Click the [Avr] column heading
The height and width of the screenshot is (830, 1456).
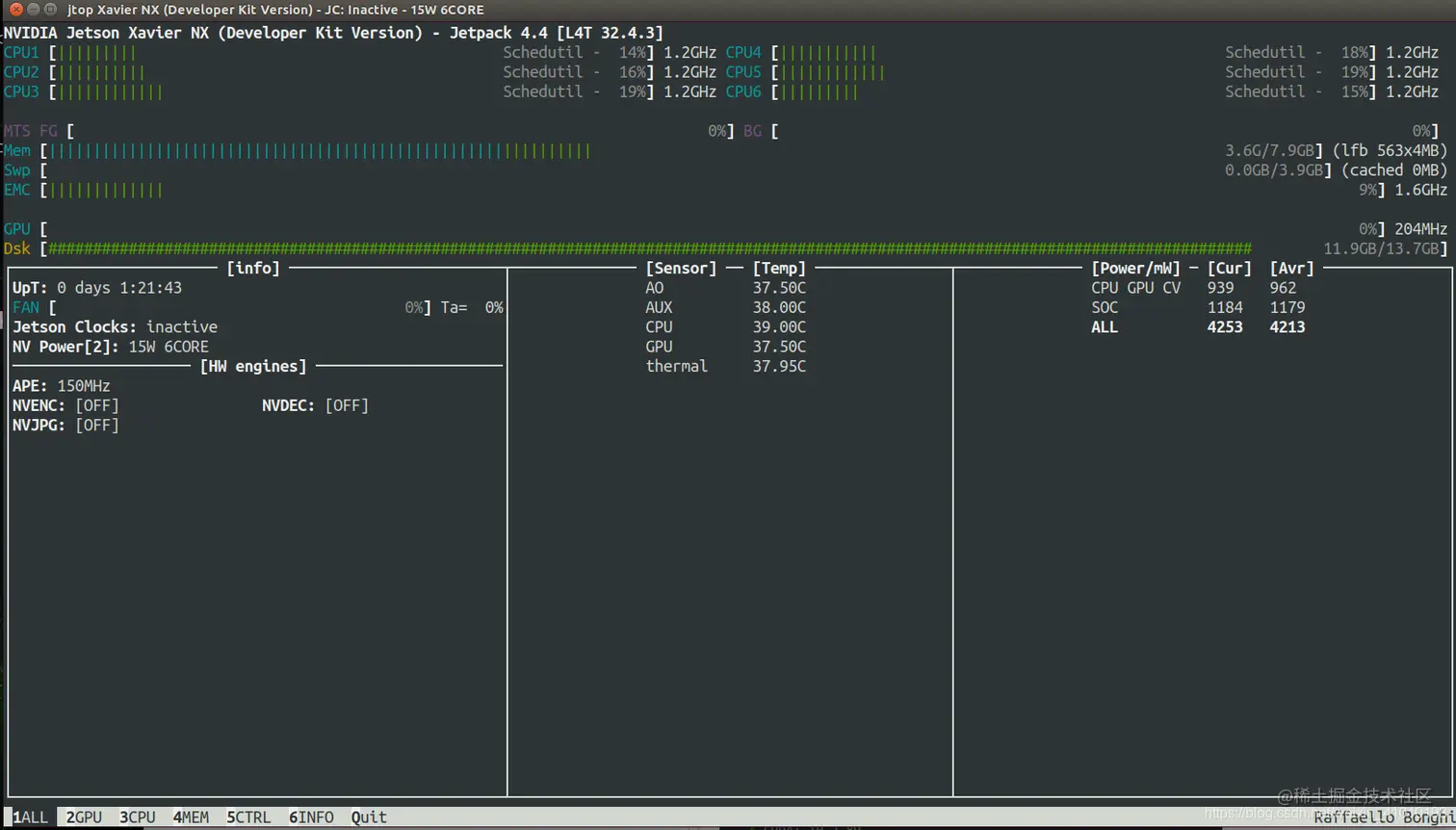pyautogui.click(x=1292, y=268)
